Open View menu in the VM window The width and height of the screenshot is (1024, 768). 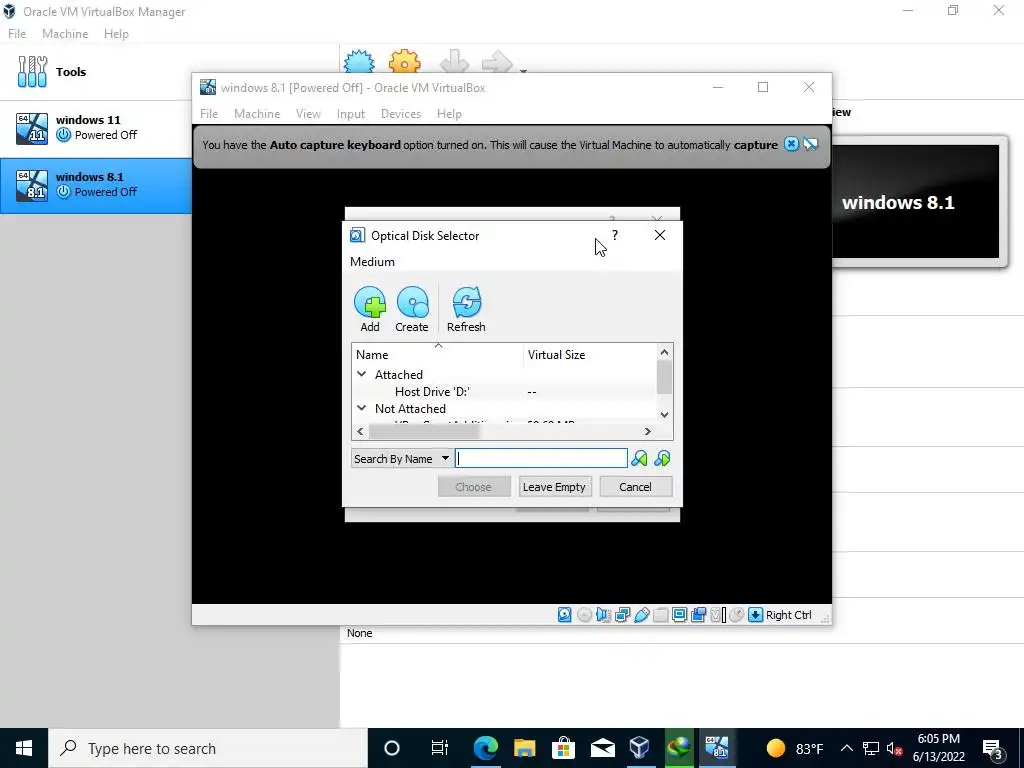(308, 114)
